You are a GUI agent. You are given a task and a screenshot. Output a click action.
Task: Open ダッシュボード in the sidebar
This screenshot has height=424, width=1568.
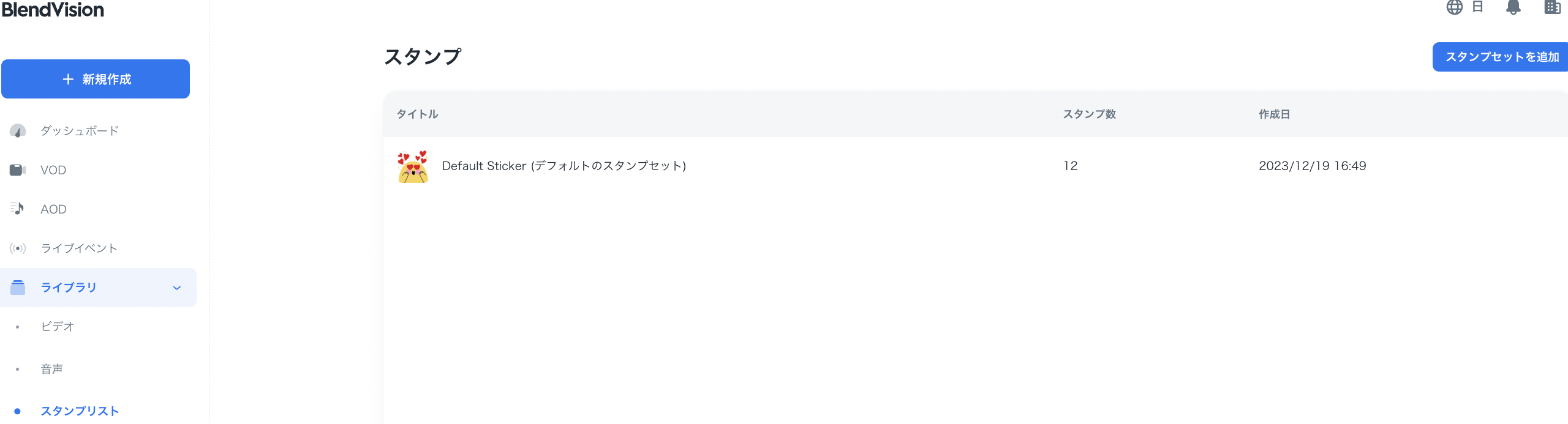coord(80,131)
